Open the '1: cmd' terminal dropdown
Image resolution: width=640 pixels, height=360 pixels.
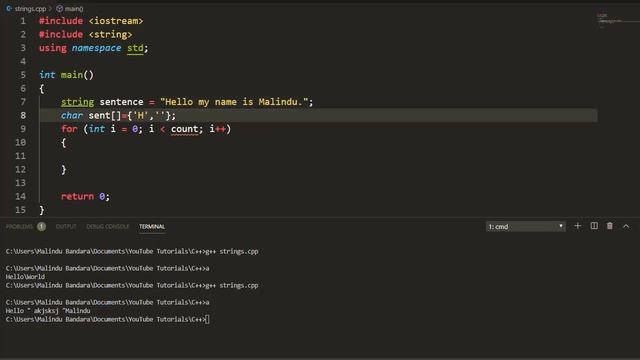[x=525, y=227]
